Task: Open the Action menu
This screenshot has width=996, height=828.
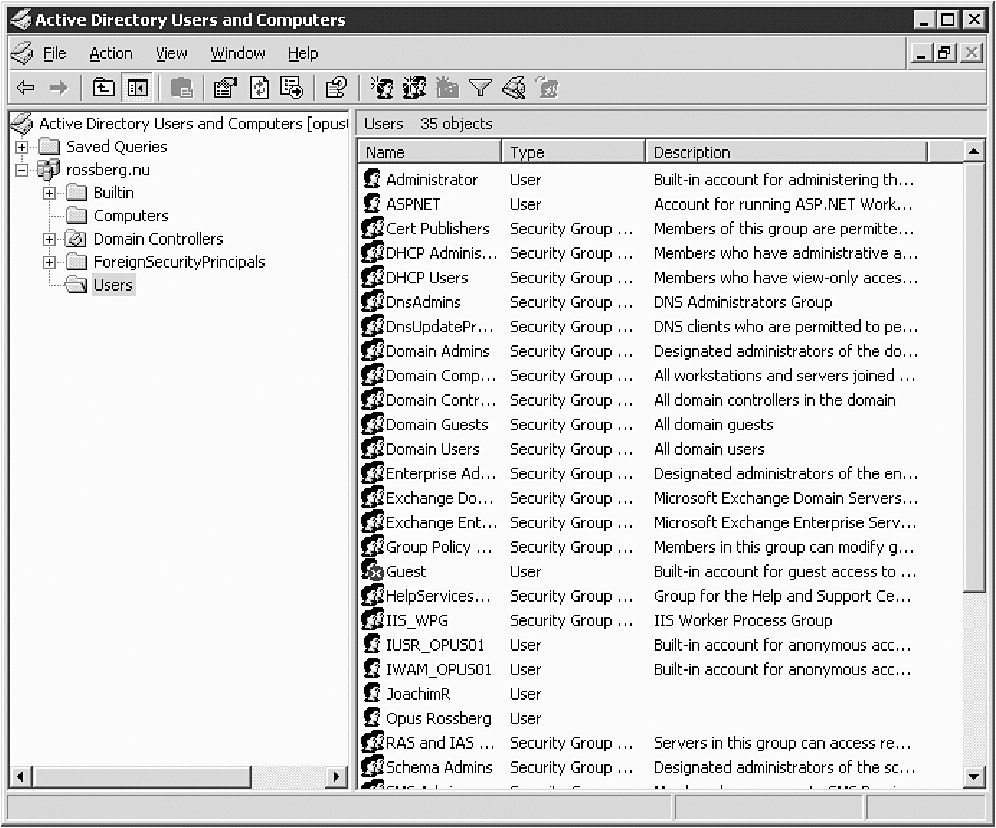Action: pos(110,54)
